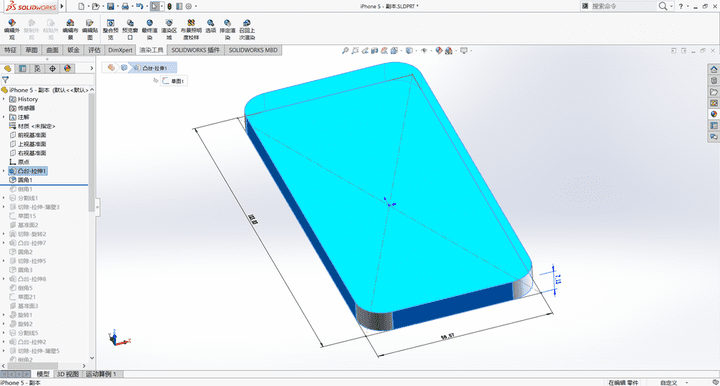Switch to the 特征 (Features) ribbon tab
The image size is (720, 386).
click(x=10, y=50)
